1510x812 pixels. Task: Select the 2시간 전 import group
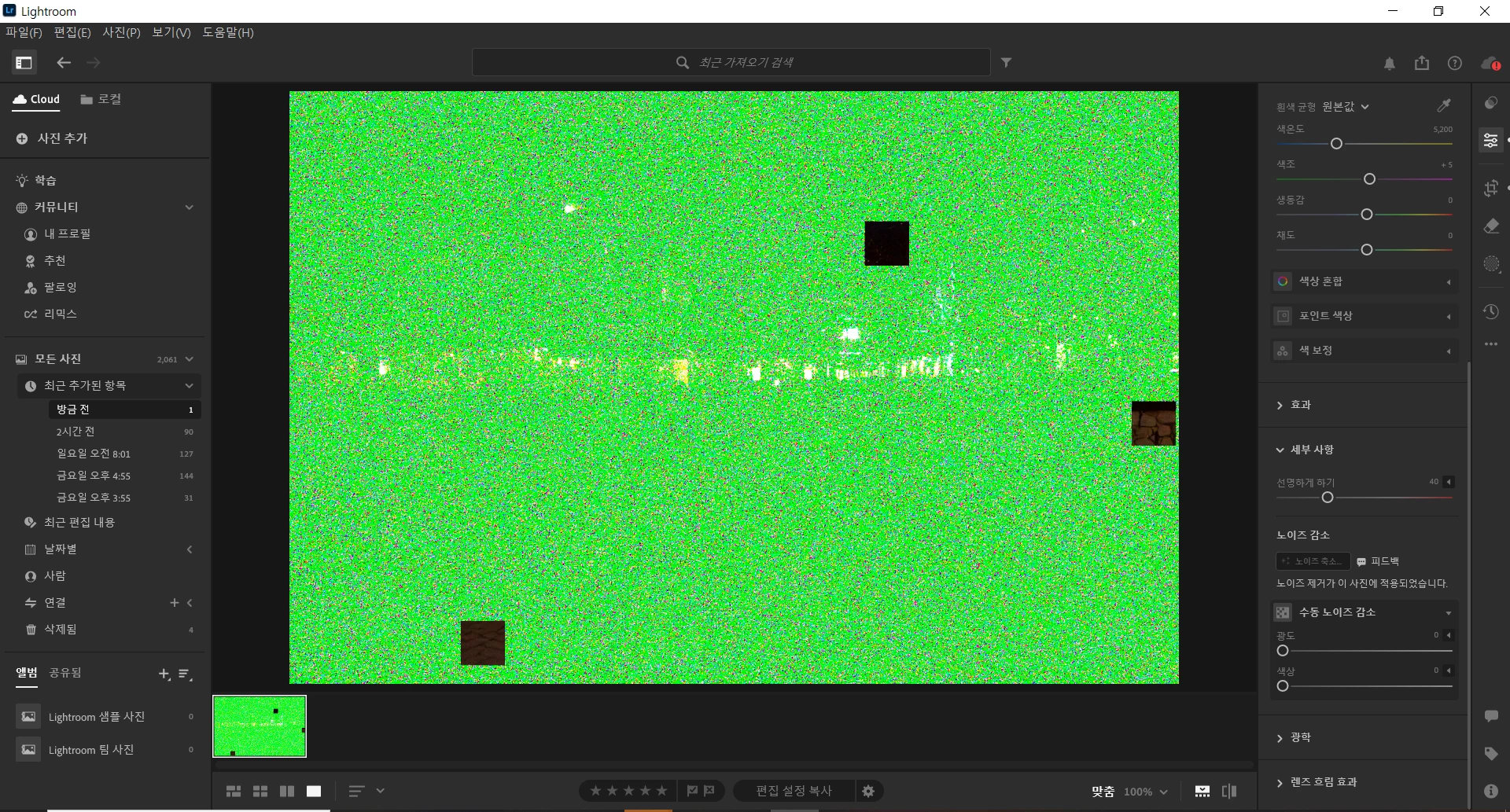pos(124,432)
